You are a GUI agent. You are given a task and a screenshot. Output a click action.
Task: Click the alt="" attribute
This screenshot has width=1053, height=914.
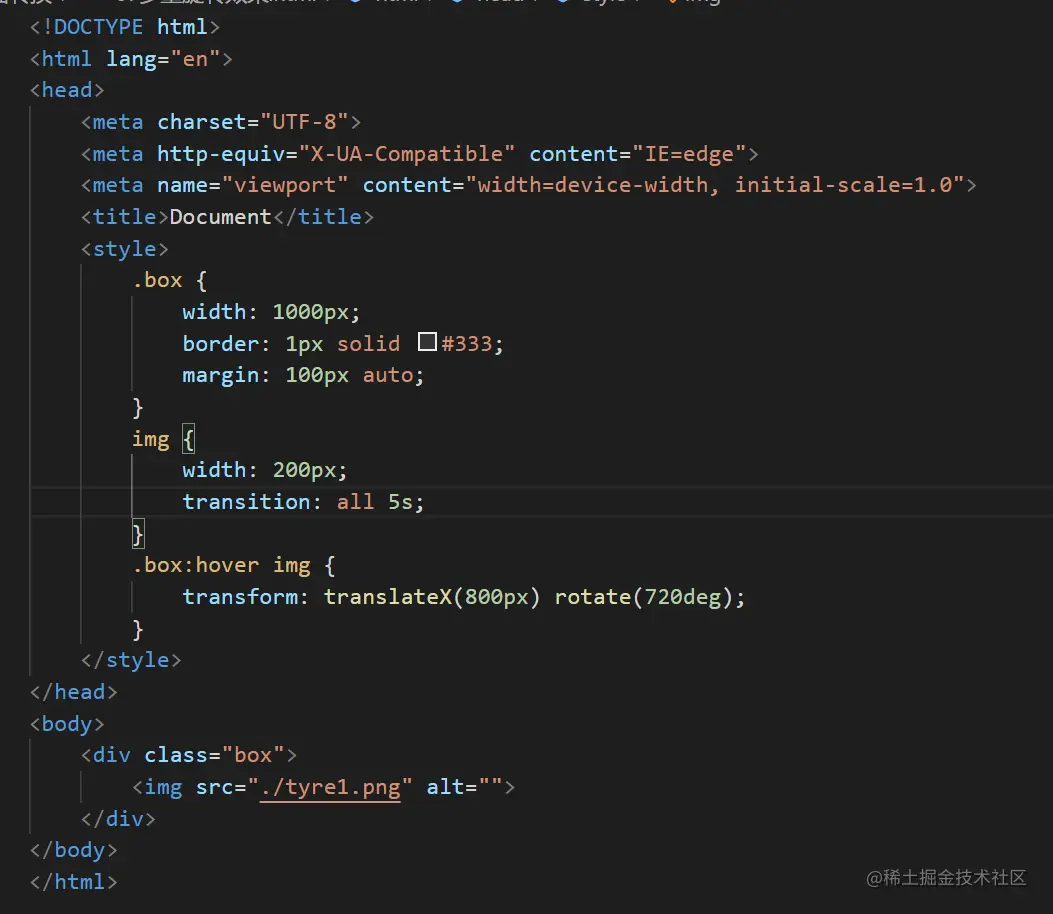pyautogui.click(x=465, y=787)
